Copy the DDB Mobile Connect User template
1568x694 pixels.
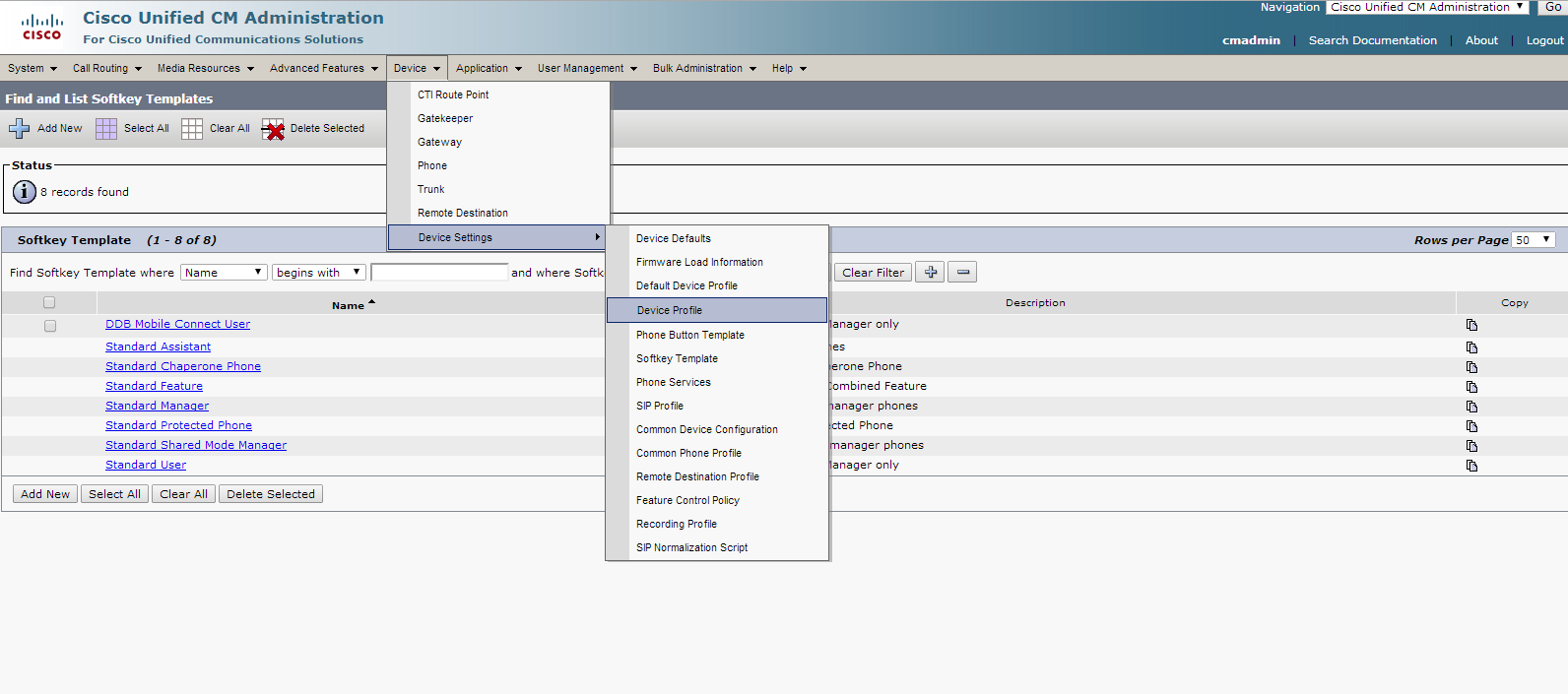[1471, 325]
